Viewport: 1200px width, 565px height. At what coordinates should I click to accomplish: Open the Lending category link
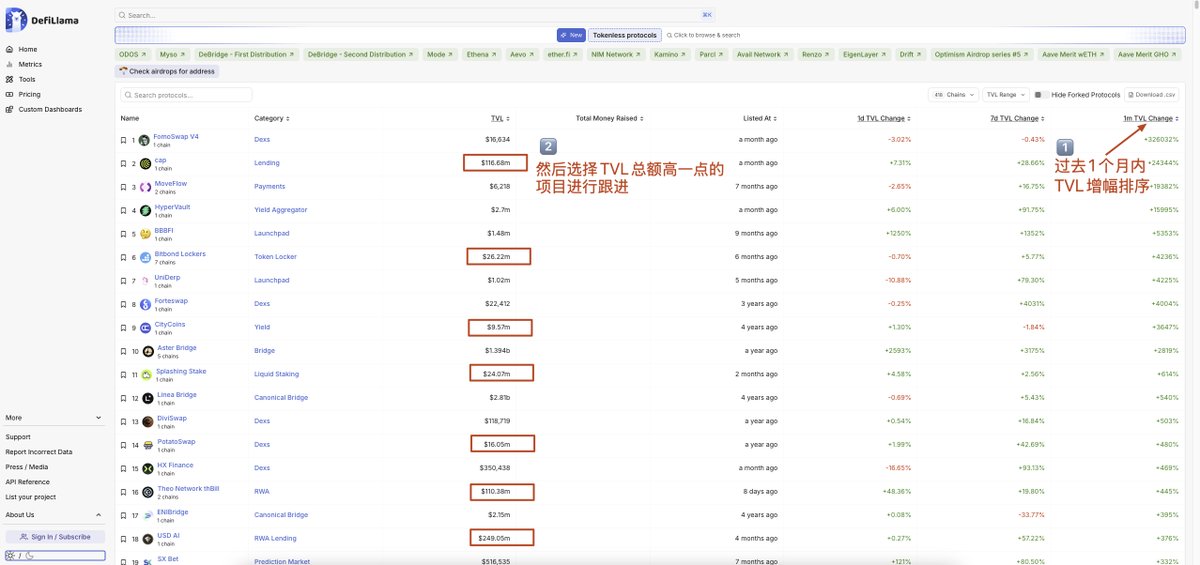pos(267,163)
